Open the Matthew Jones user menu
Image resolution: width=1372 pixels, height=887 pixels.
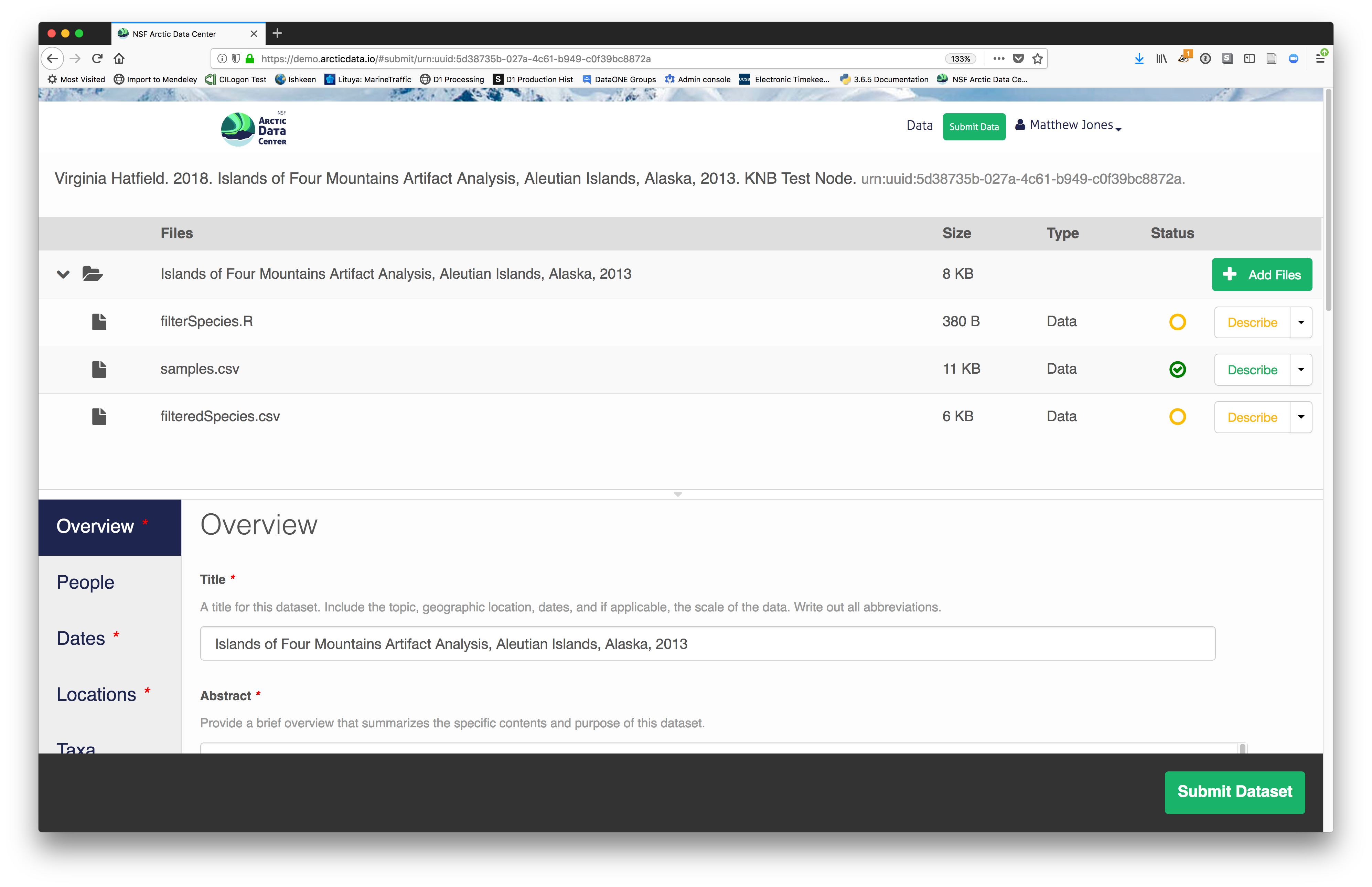tap(1070, 125)
